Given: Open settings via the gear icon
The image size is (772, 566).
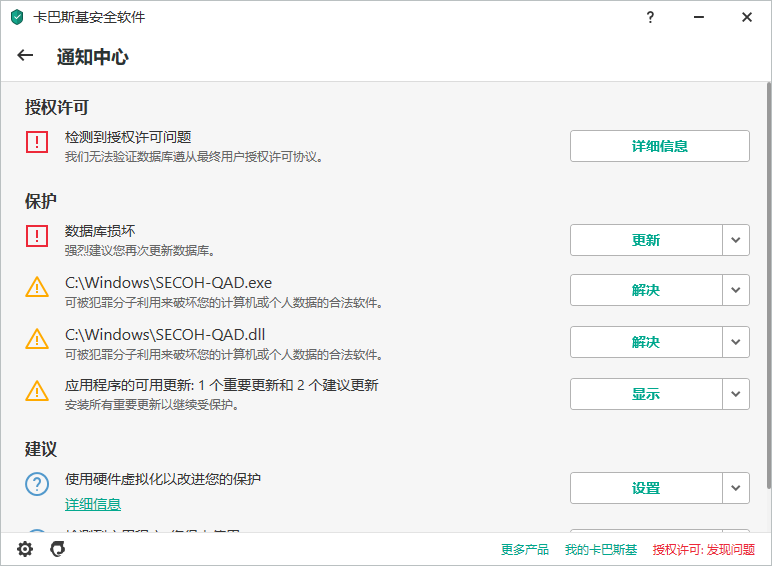Looking at the screenshot, I should (25, 549).
